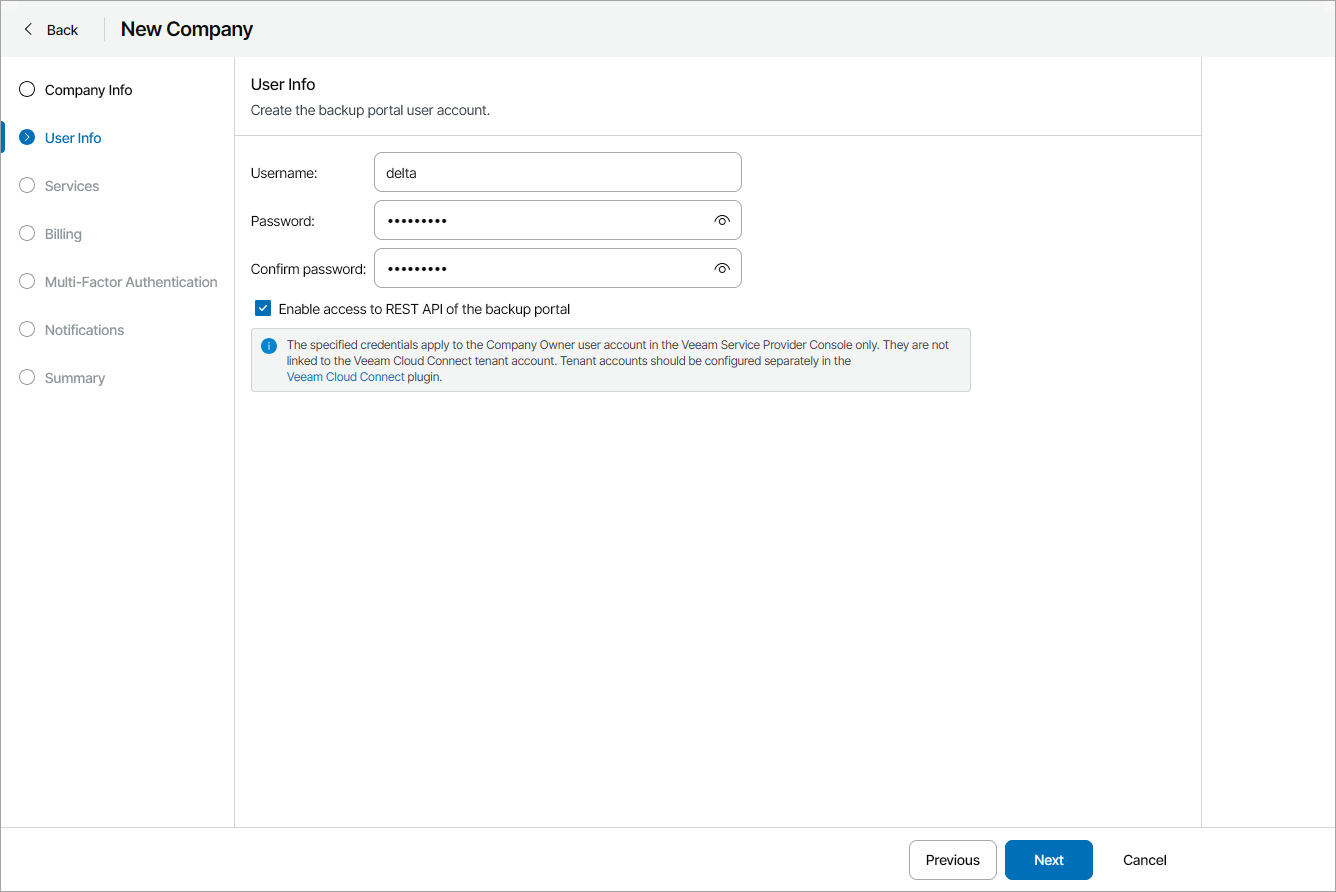Viewport: 1336px width, 892px height.
Task: Click into the Username field
Action: [x=557, y=172]
